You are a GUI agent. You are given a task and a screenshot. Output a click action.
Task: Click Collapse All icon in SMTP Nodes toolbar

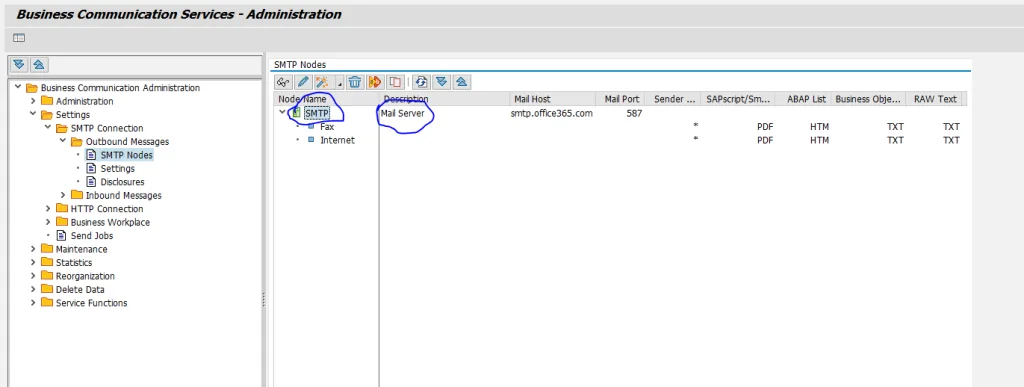click(462, 82)
